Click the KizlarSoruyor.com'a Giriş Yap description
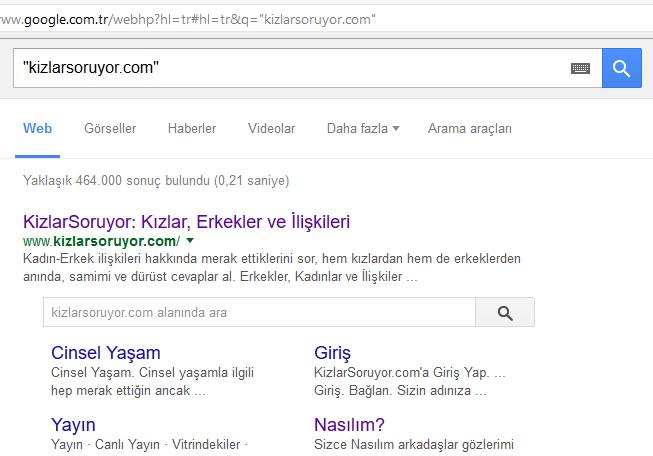 [409, 381]
